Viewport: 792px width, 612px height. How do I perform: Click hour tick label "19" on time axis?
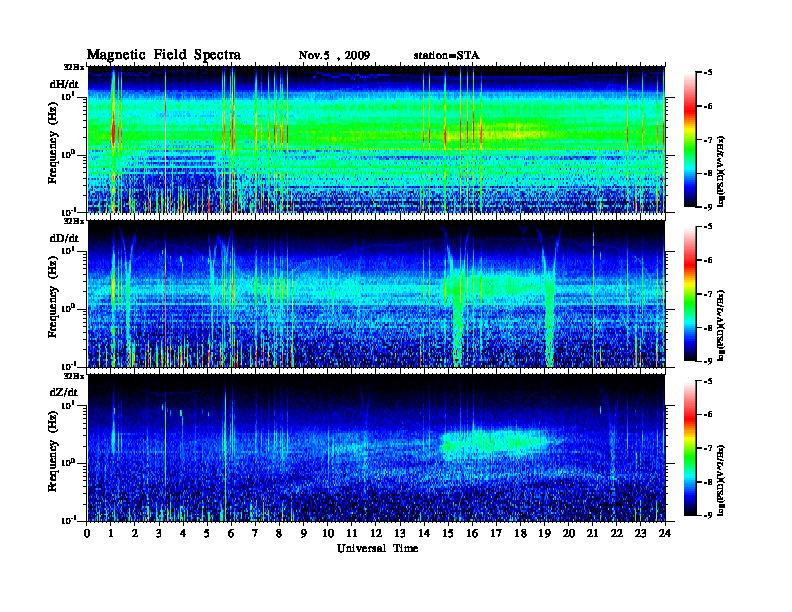coord(544,533)
